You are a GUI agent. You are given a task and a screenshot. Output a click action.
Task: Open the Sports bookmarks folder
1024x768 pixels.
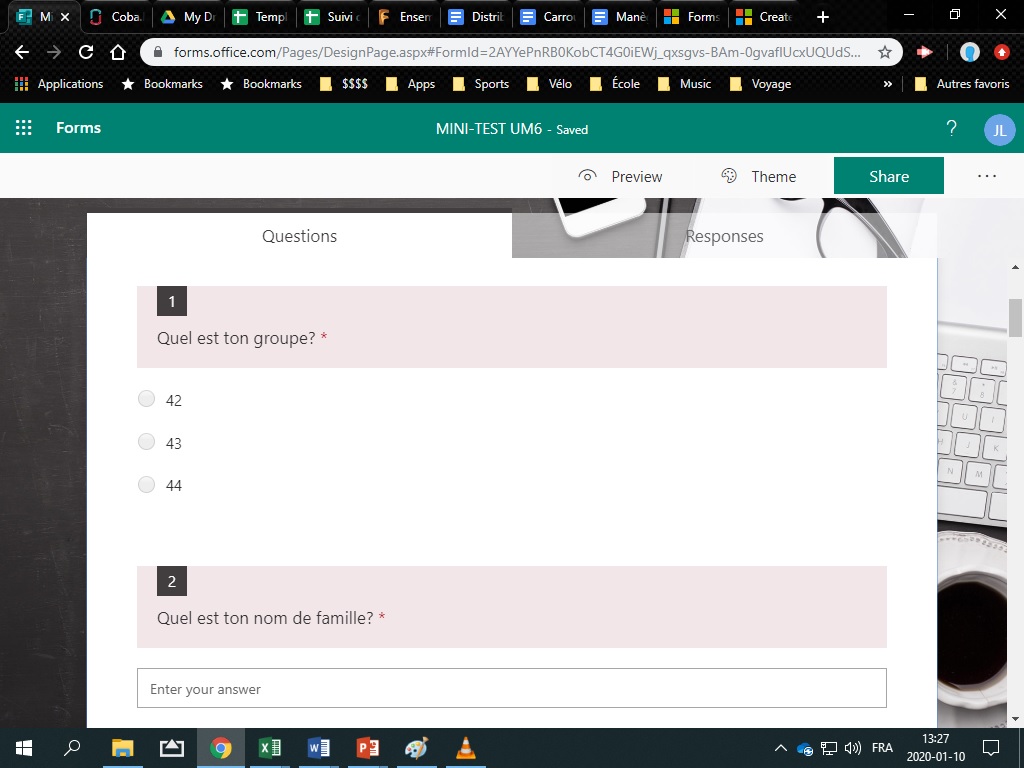pyautogui.click(x=481, y=84)
